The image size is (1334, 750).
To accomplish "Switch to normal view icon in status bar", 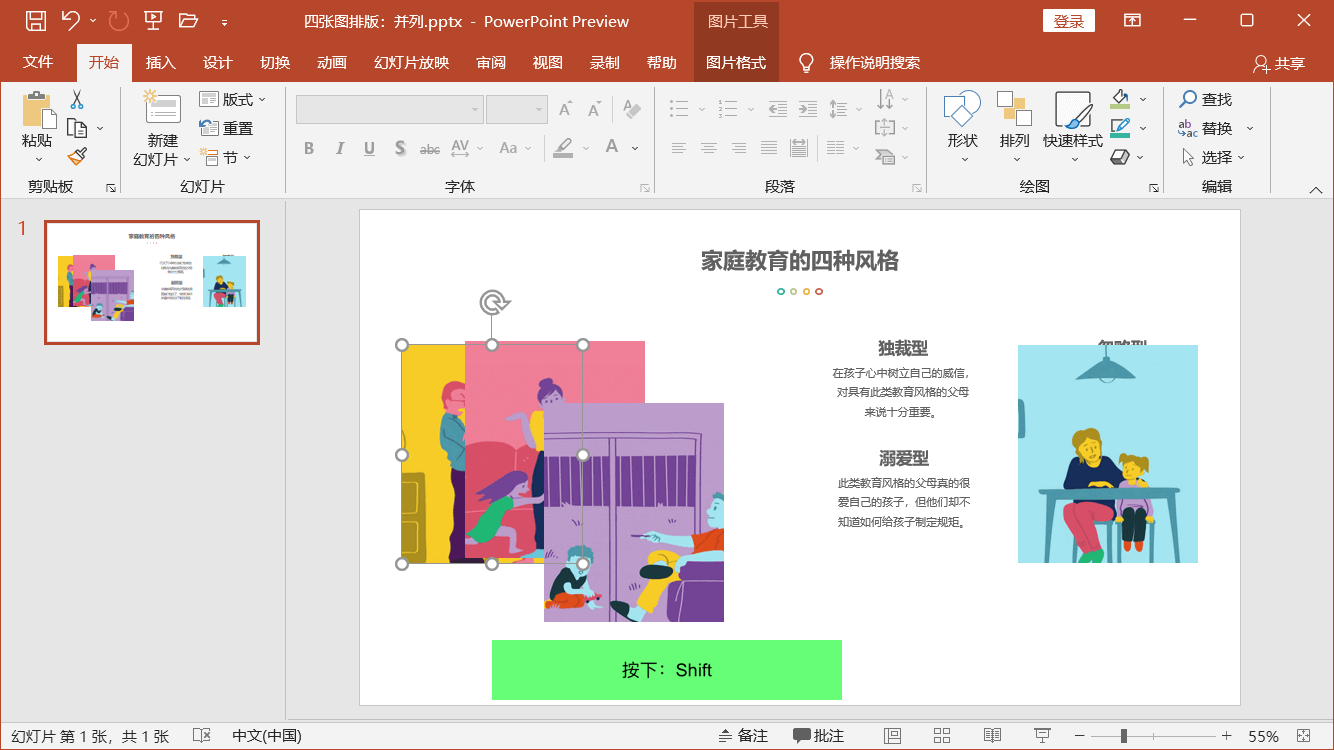I will pyautogui.click(x=892, y=736).
